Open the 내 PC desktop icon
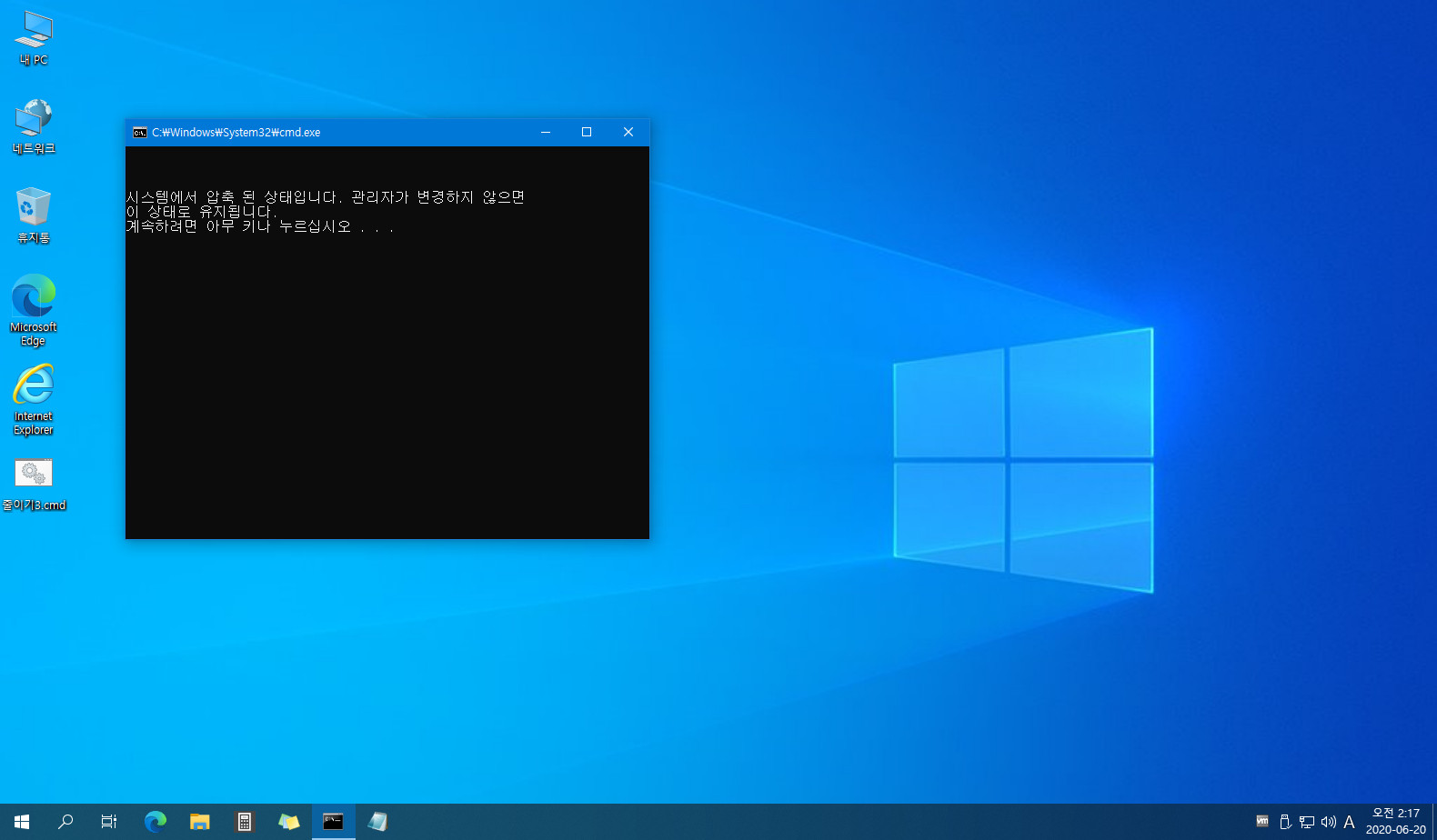The height and width of the screenshot is (840, 1437). pos(34,38)
